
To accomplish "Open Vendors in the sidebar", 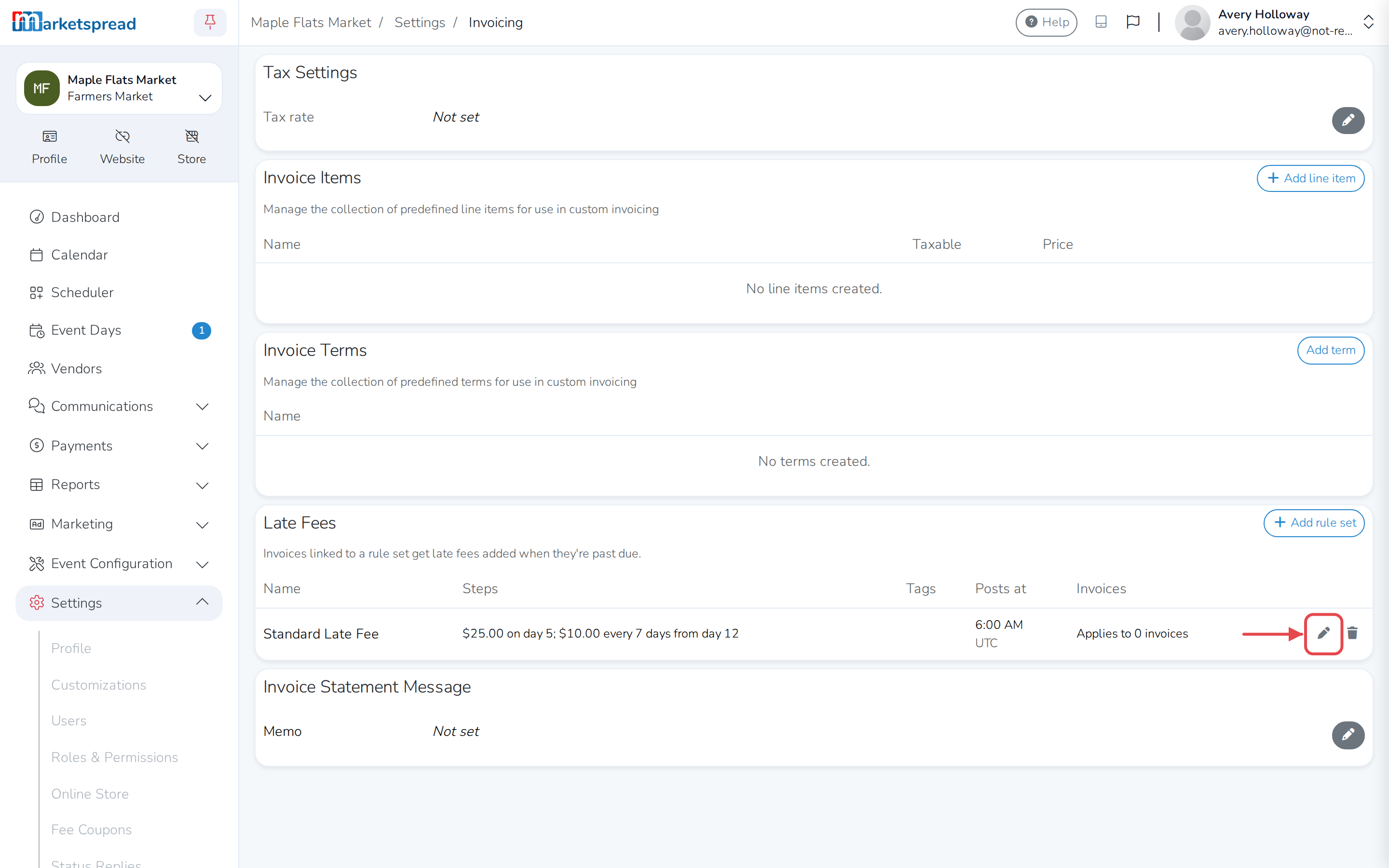I will pyautogui.click(x=119, y=368).
